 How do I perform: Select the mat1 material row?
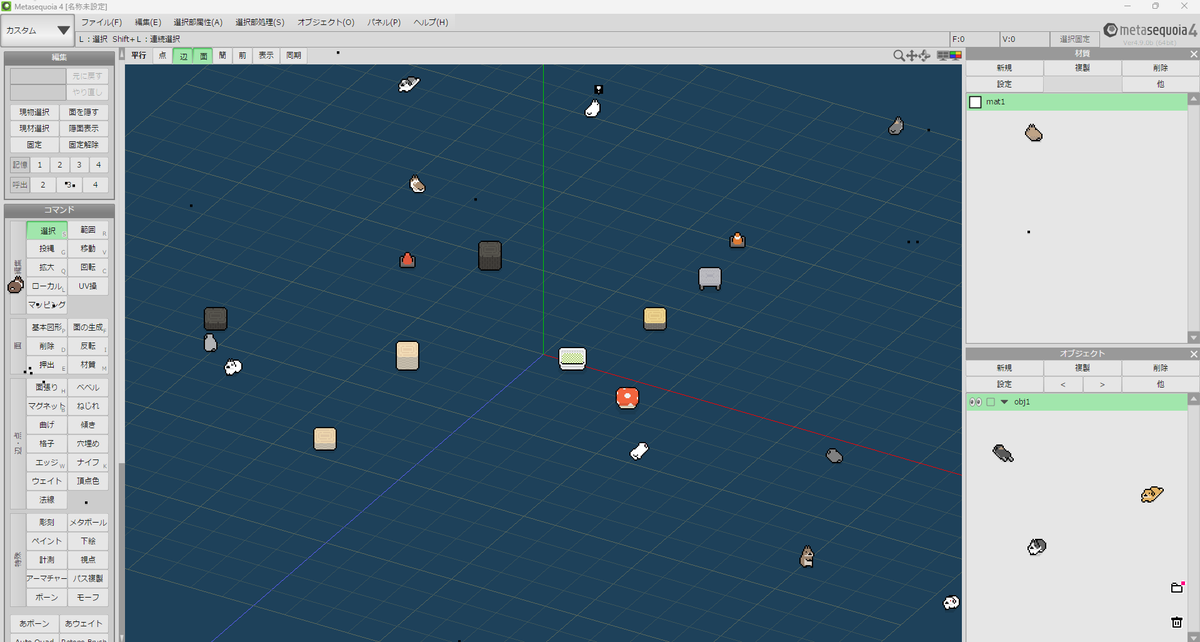click(x=1076, y=102)
